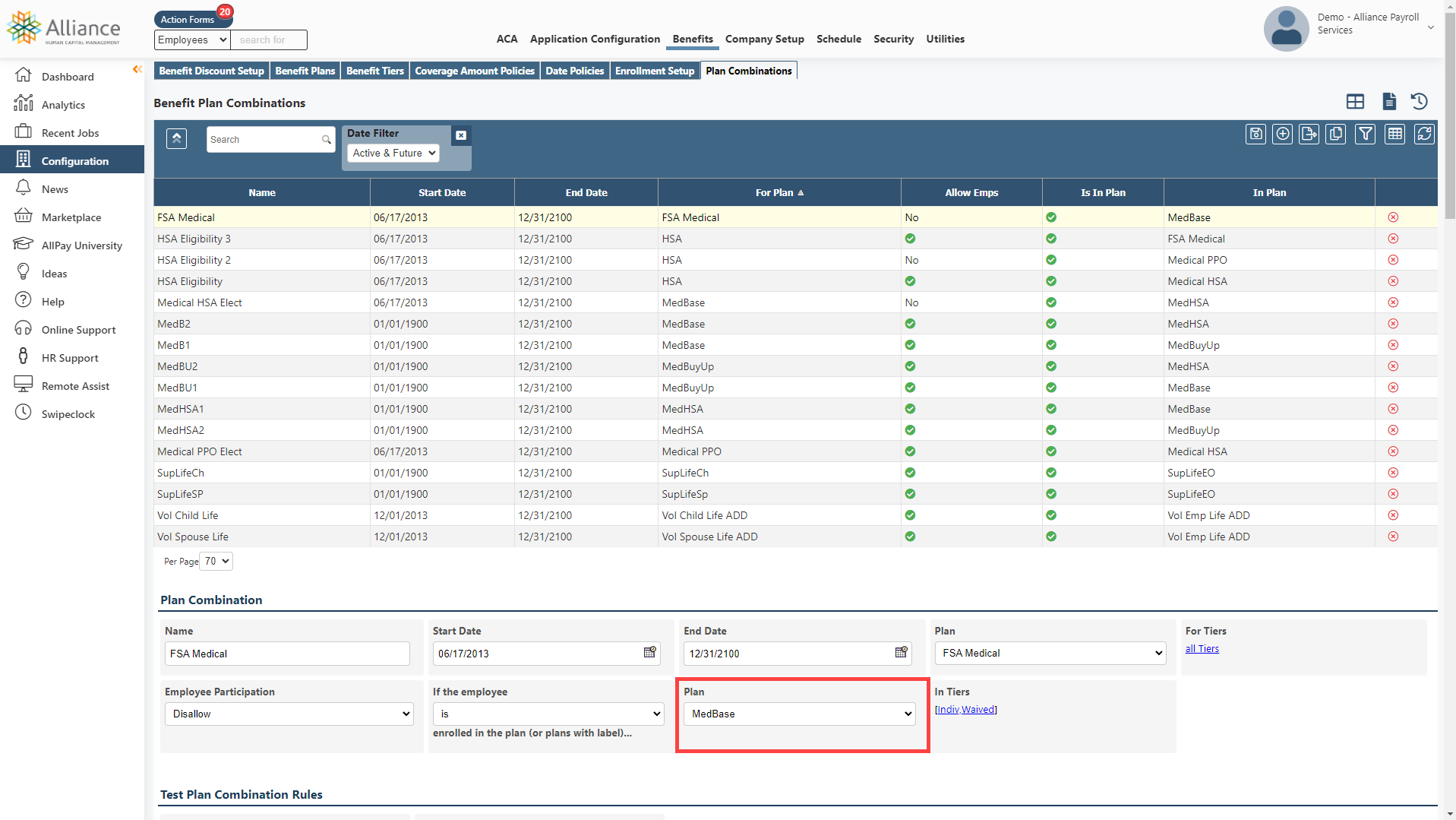1456x820 pixels.
Task: Open the Plan dropdown showing FSA Medical
Action: [1050, 653]
